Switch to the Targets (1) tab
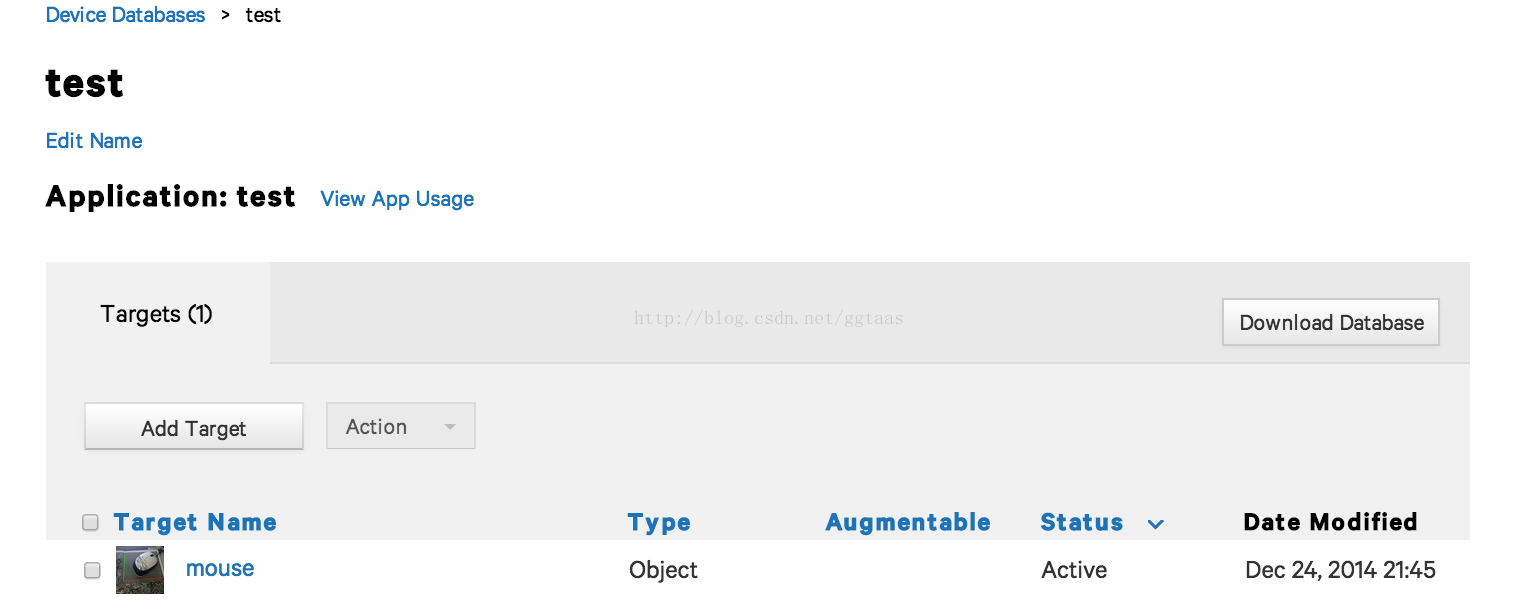The width and height of the screenshot is (1518, 614). [157, 314]
